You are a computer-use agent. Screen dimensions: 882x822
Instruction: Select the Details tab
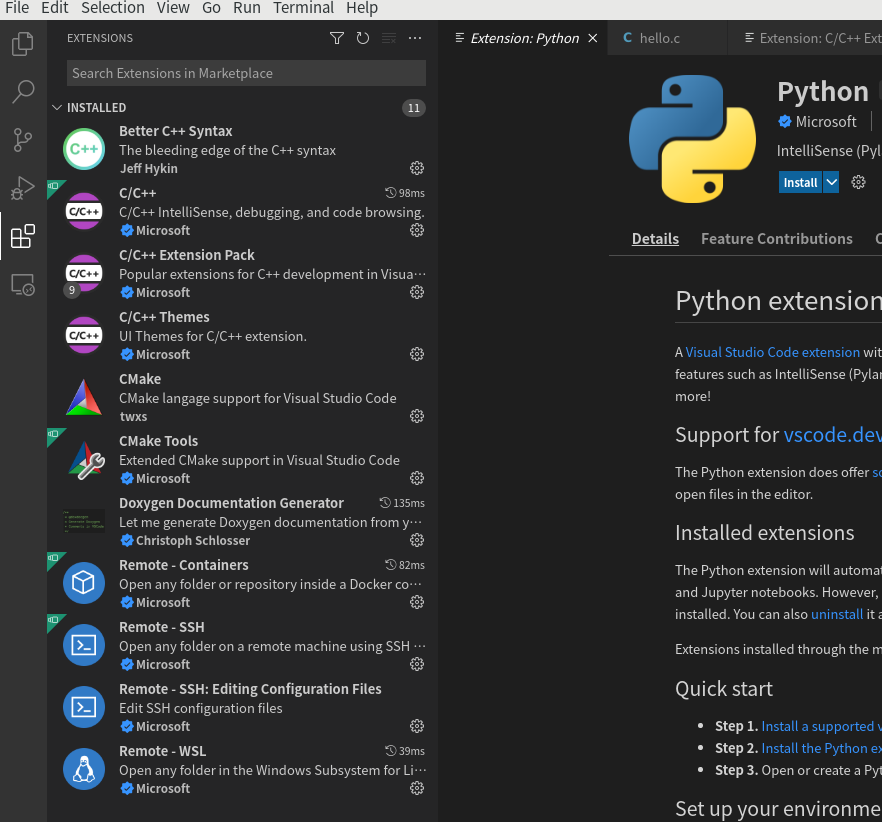(x=655, y=239)
